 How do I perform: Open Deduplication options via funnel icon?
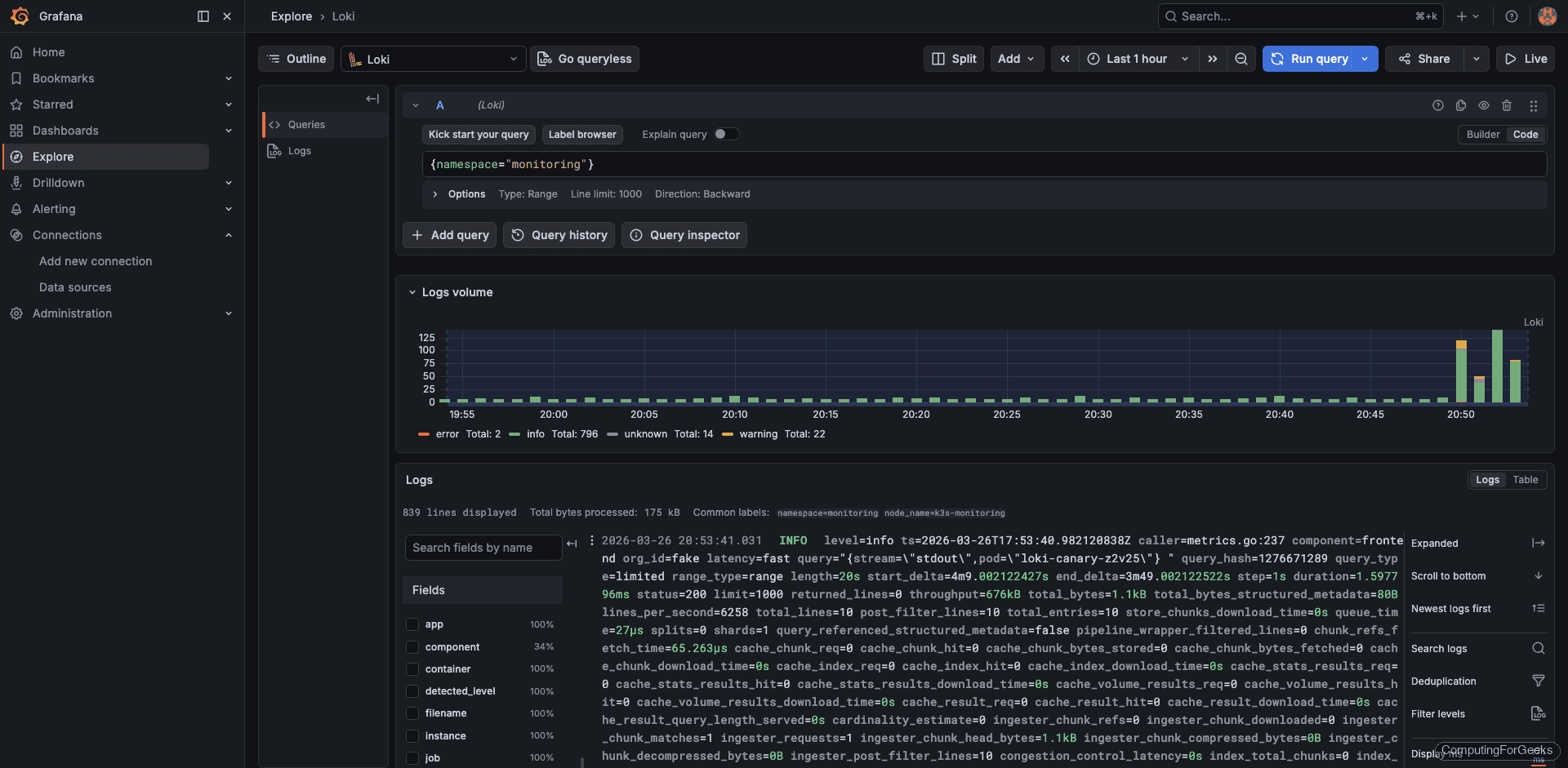(x=1539, y=681)
